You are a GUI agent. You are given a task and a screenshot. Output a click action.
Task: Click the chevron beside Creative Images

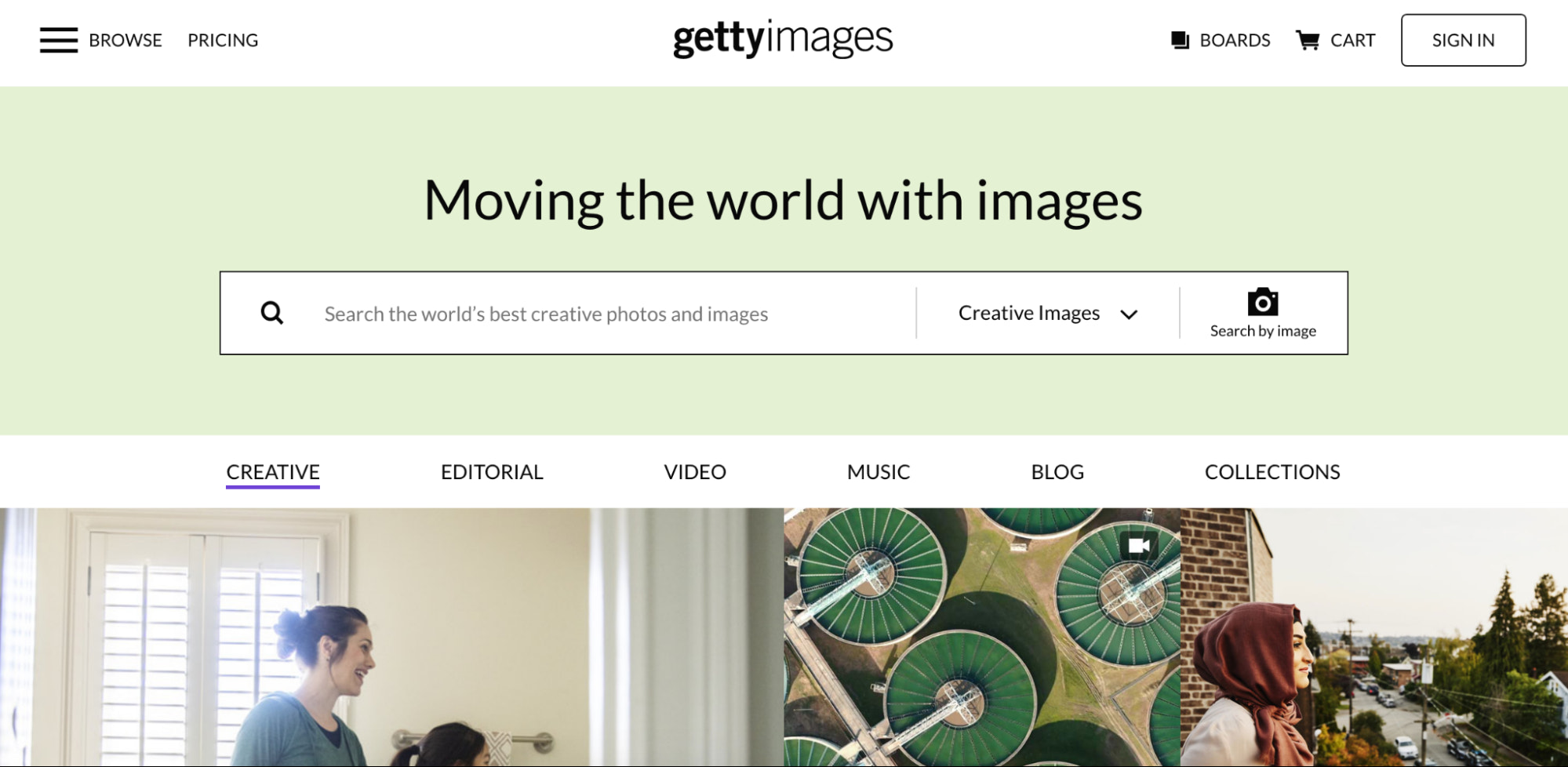click(x=1129, y=314)
